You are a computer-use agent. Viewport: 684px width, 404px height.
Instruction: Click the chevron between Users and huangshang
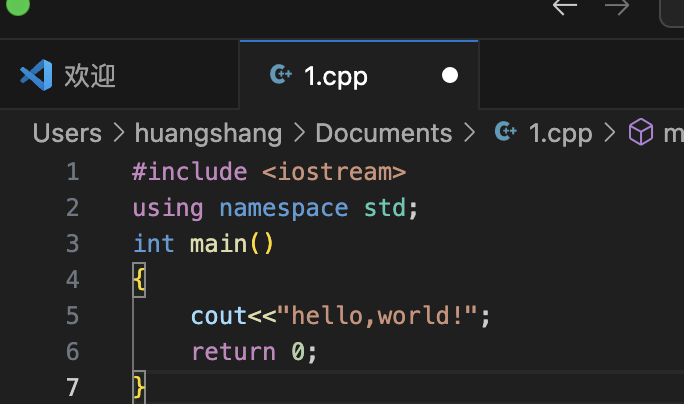click(119, 133)
